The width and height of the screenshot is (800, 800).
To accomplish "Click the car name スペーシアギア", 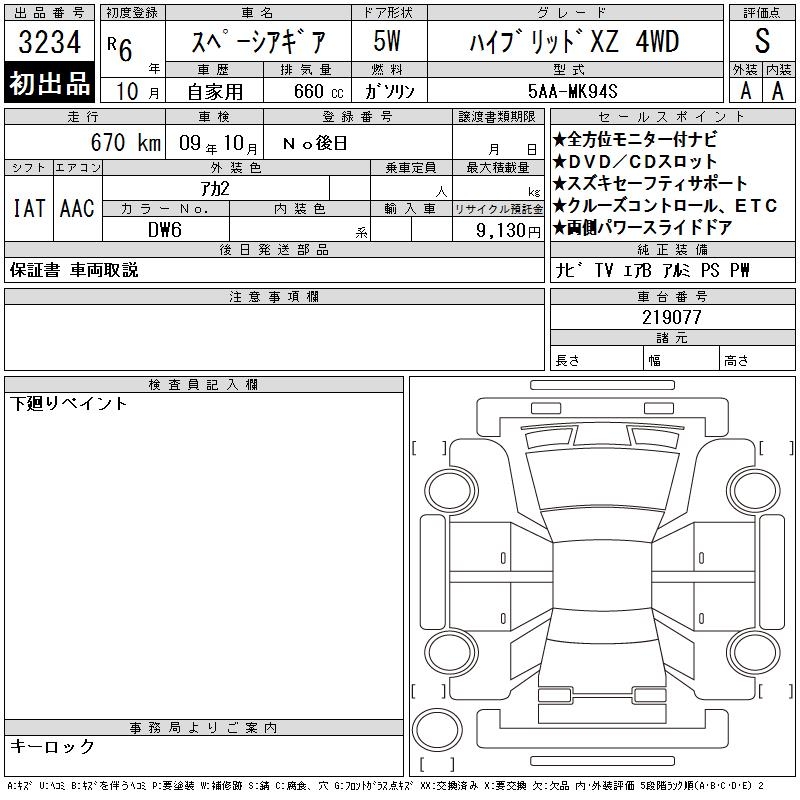I will [x=258, y=42].
